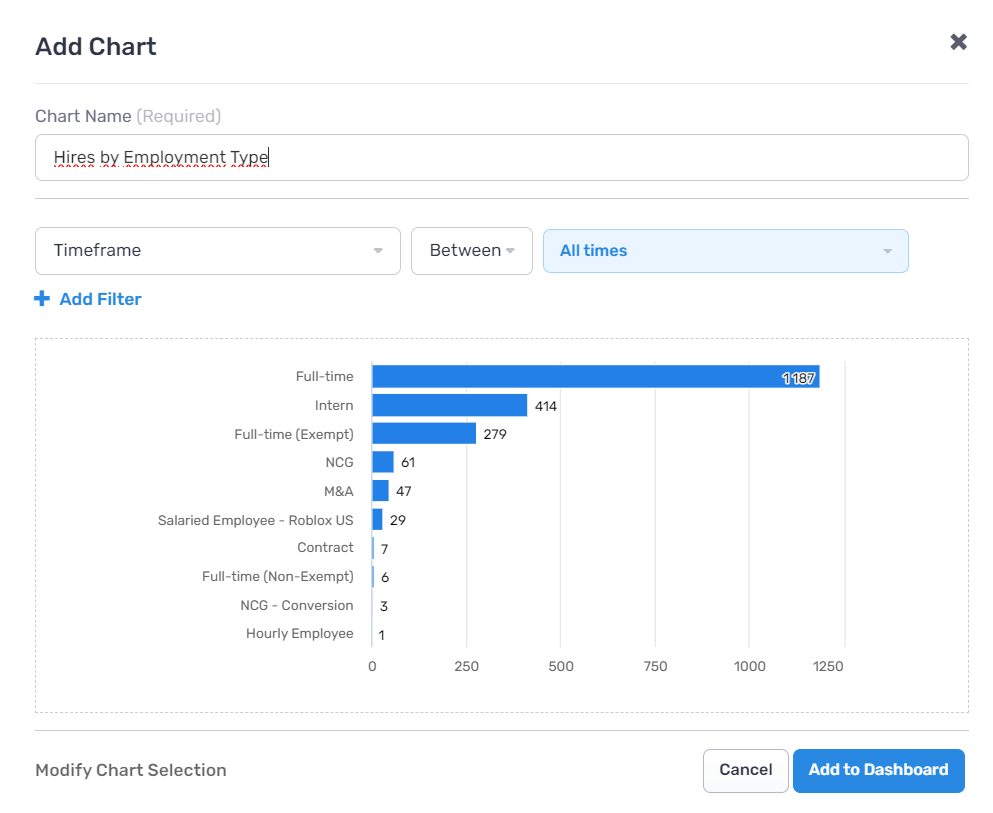This screenshot has height=813, width=993.
Task: Click the Between dropdown caret
Action: [x=510, y=251]
